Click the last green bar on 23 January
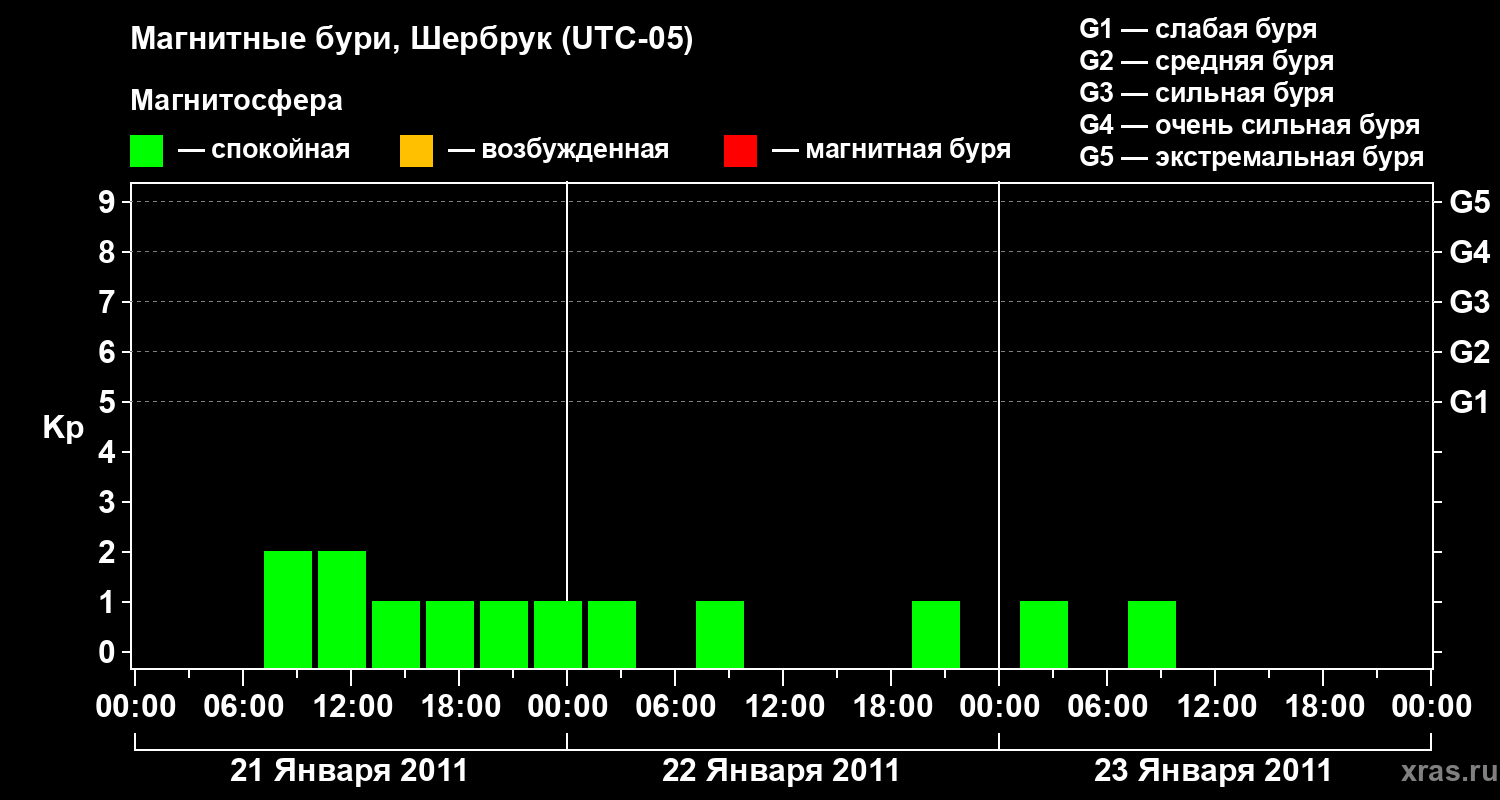Viewport: 1500px width, 800px height. point(1152,634)
